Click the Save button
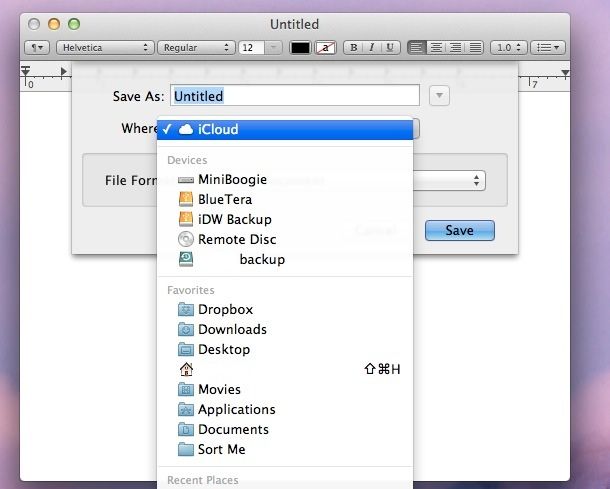The width and height of the screenshot is (610, 489). click(x=459, y=230)
